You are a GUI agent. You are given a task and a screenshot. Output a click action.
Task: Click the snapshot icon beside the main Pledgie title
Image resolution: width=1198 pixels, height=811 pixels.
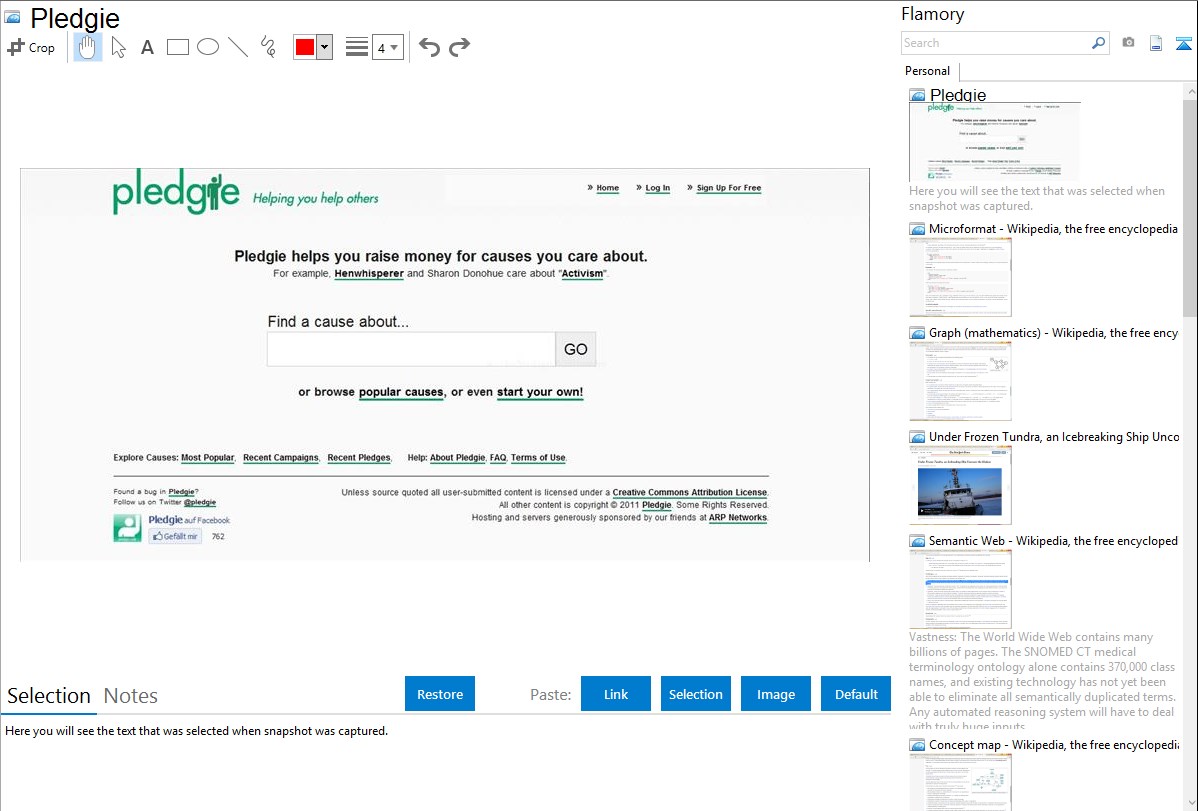tap(12, 17)
